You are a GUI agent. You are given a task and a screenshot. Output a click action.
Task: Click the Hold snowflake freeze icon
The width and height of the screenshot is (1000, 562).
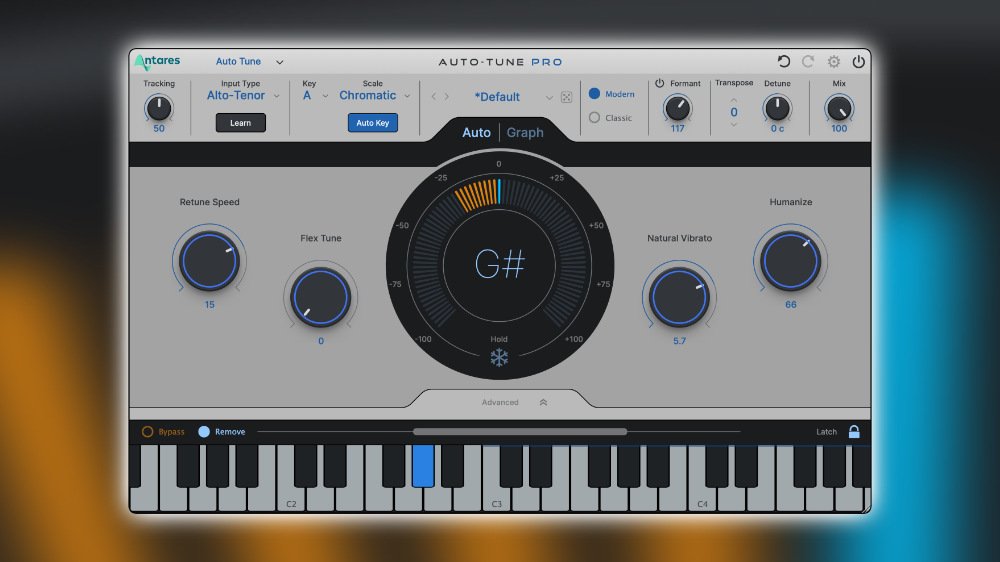[x=499, y=358]
